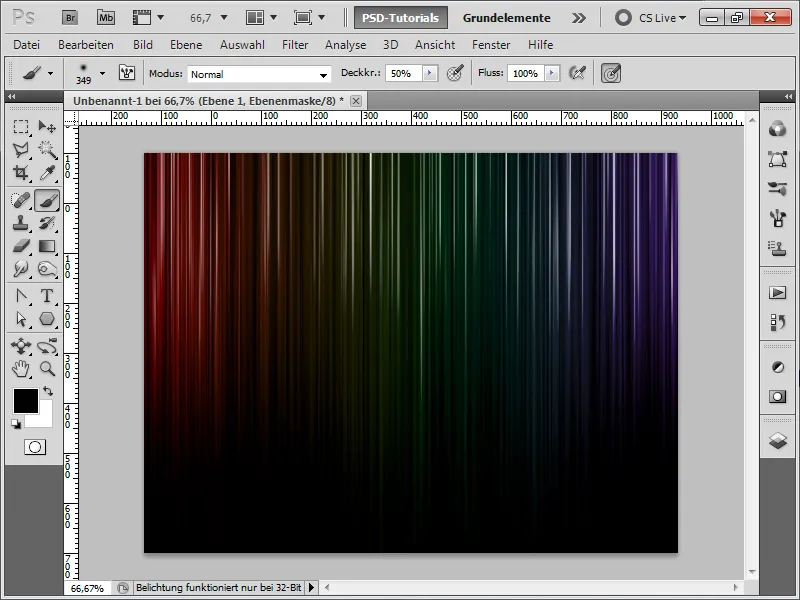800x600 pixels.
Task: Open the Bearbeiten menu
Action: [x=86, y=45]
